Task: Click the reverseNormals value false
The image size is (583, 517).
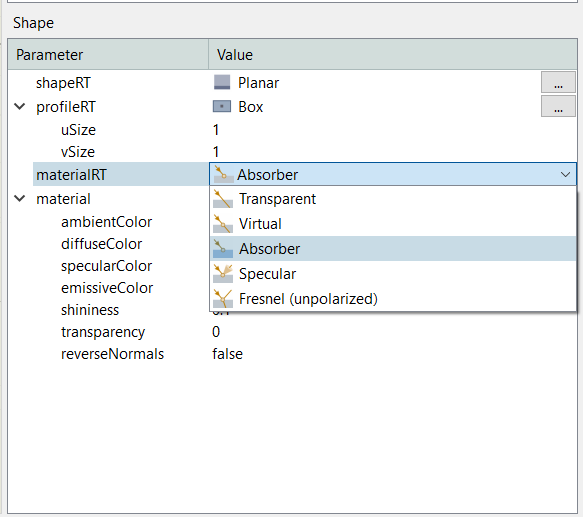Action: pyautogui.click(x=228, y=354)
